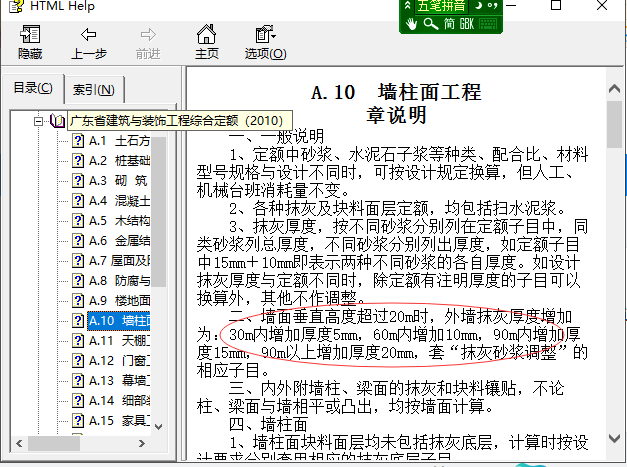Open topic A.12 门窗
This screenshot has width=627, height=467.
(x=119, y=361)
